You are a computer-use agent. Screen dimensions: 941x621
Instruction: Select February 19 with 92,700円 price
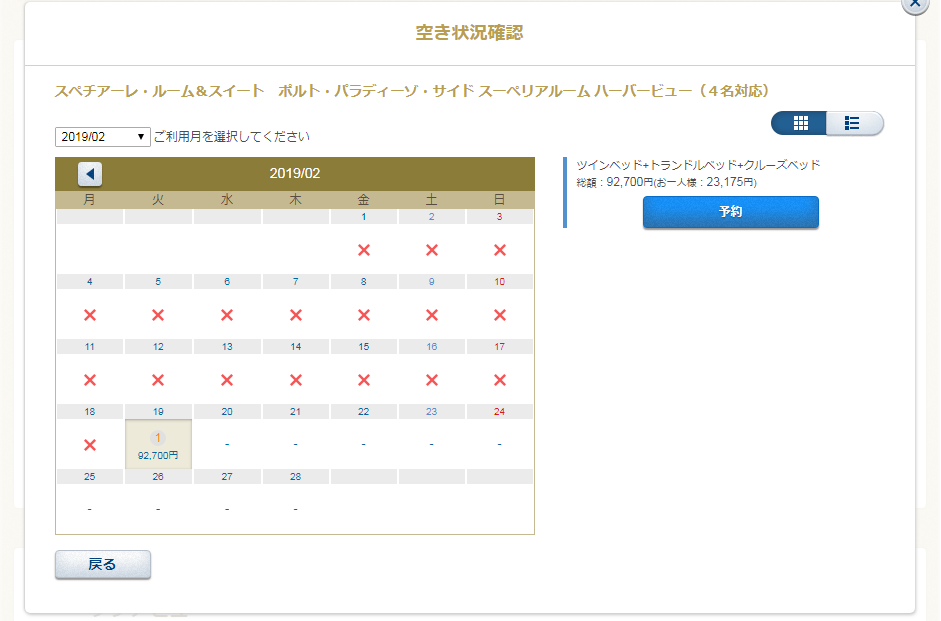158,445
